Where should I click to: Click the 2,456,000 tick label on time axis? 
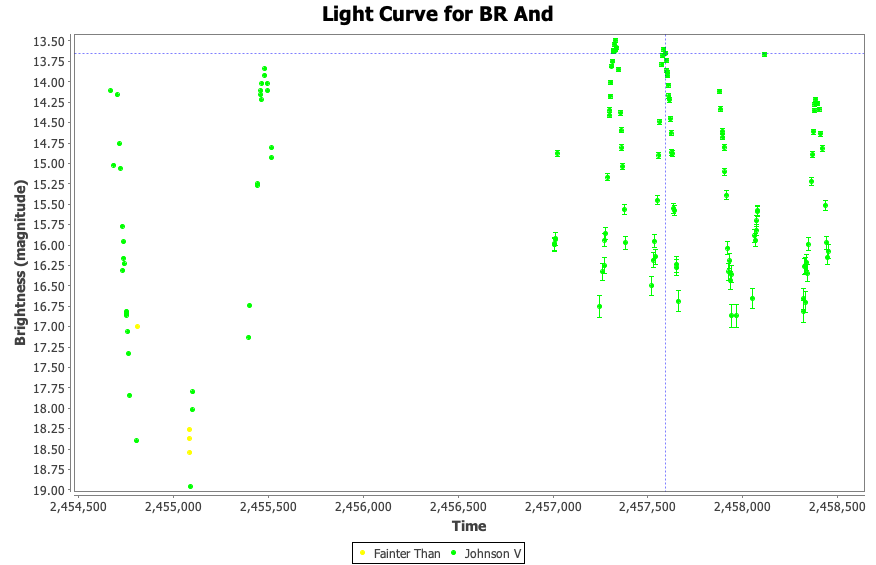(x=363, y=506)
